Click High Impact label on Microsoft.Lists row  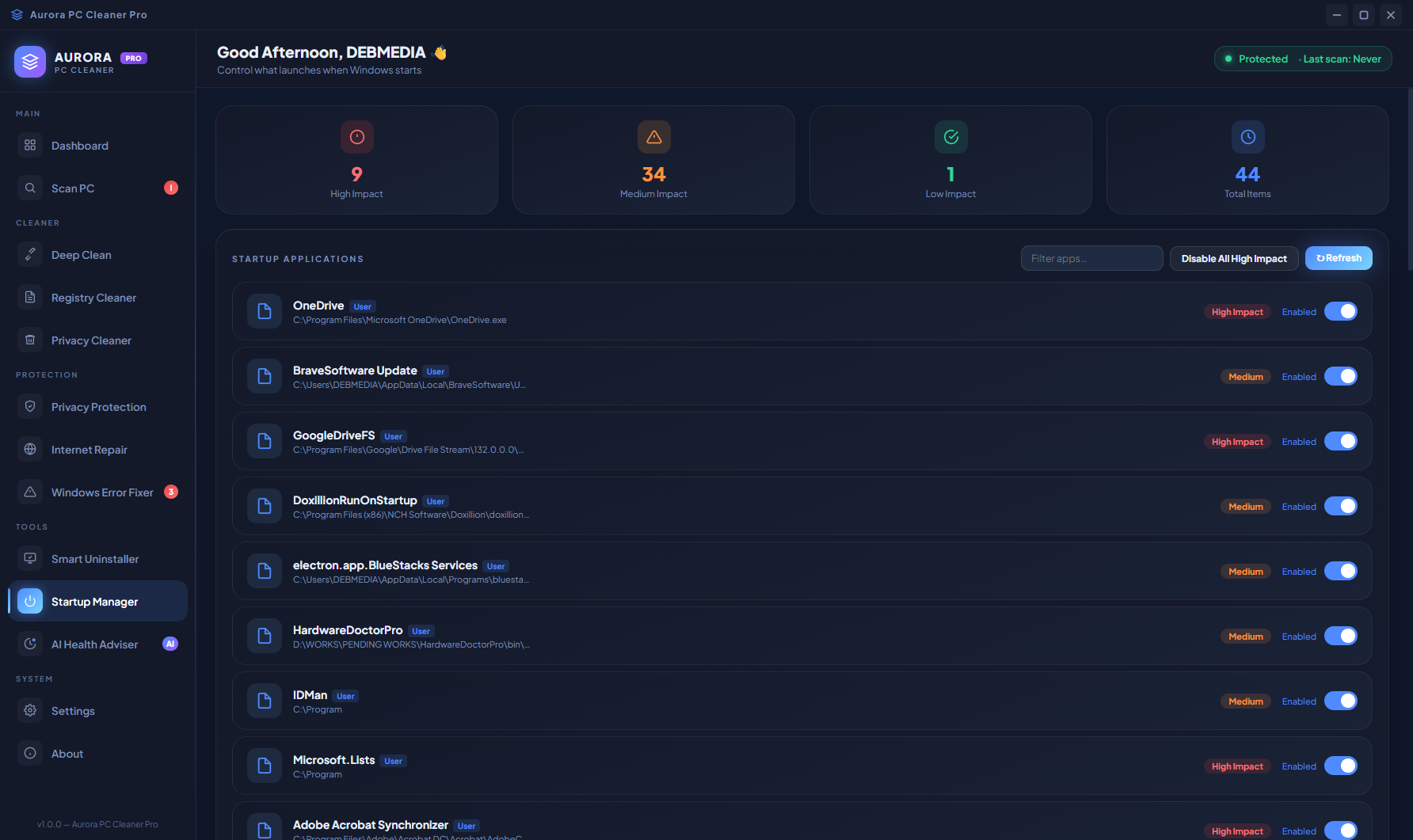1237,766
